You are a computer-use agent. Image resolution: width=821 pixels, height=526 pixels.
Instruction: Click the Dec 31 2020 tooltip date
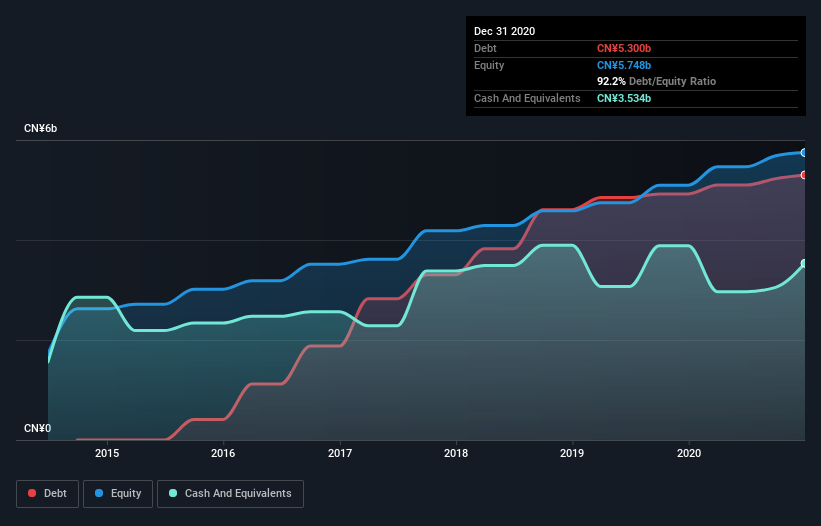pos(504,31)
